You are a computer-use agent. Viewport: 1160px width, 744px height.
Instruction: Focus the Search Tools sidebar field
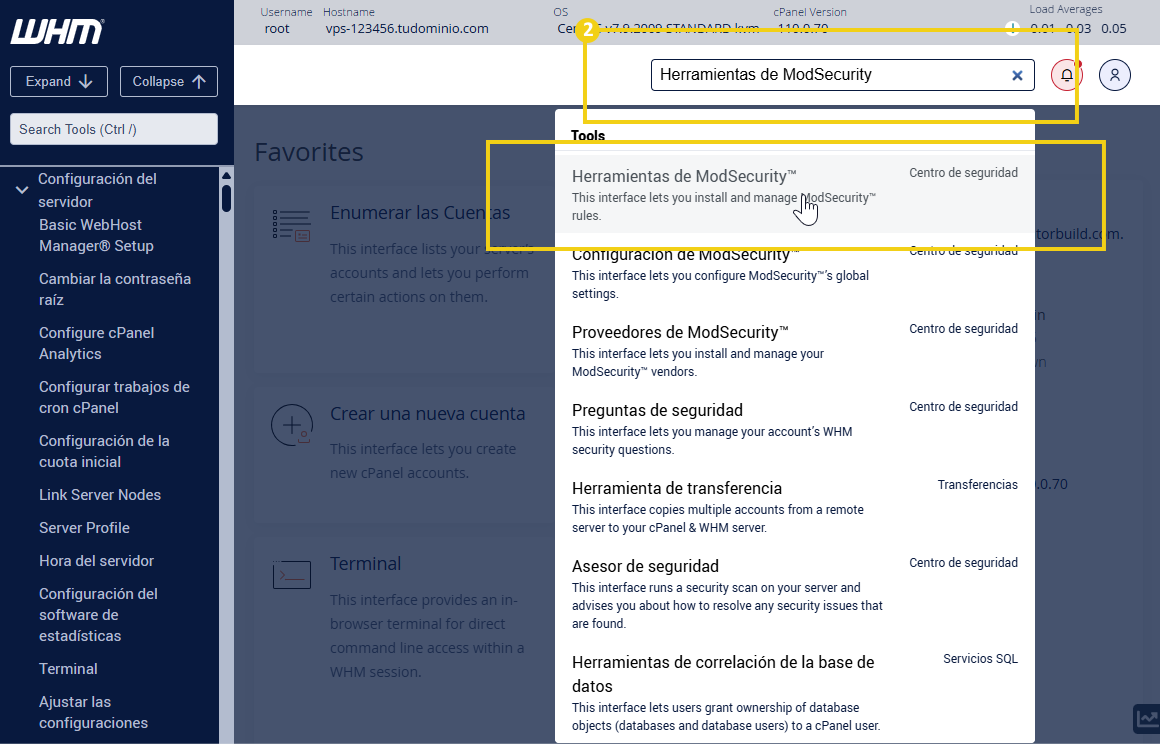[x=114, y=129]
